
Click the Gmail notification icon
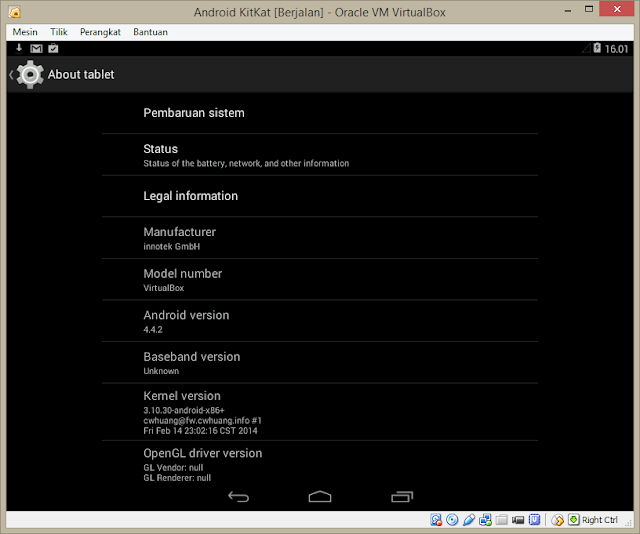click(x=36, y=49)
